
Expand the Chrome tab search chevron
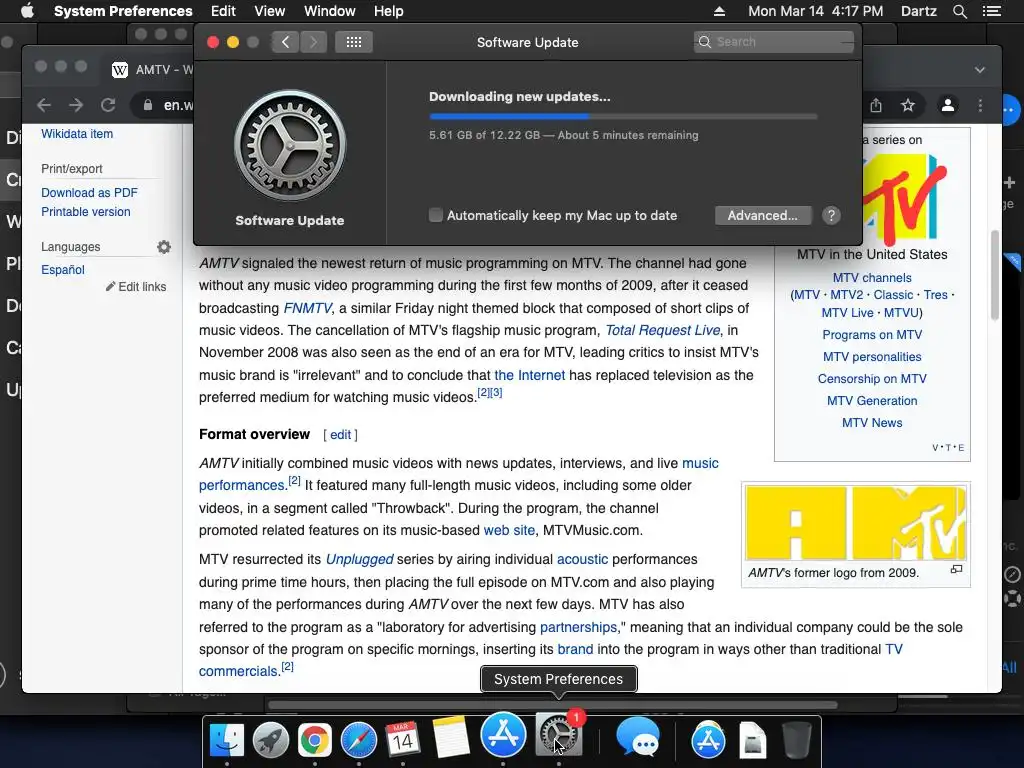[980, 70]
